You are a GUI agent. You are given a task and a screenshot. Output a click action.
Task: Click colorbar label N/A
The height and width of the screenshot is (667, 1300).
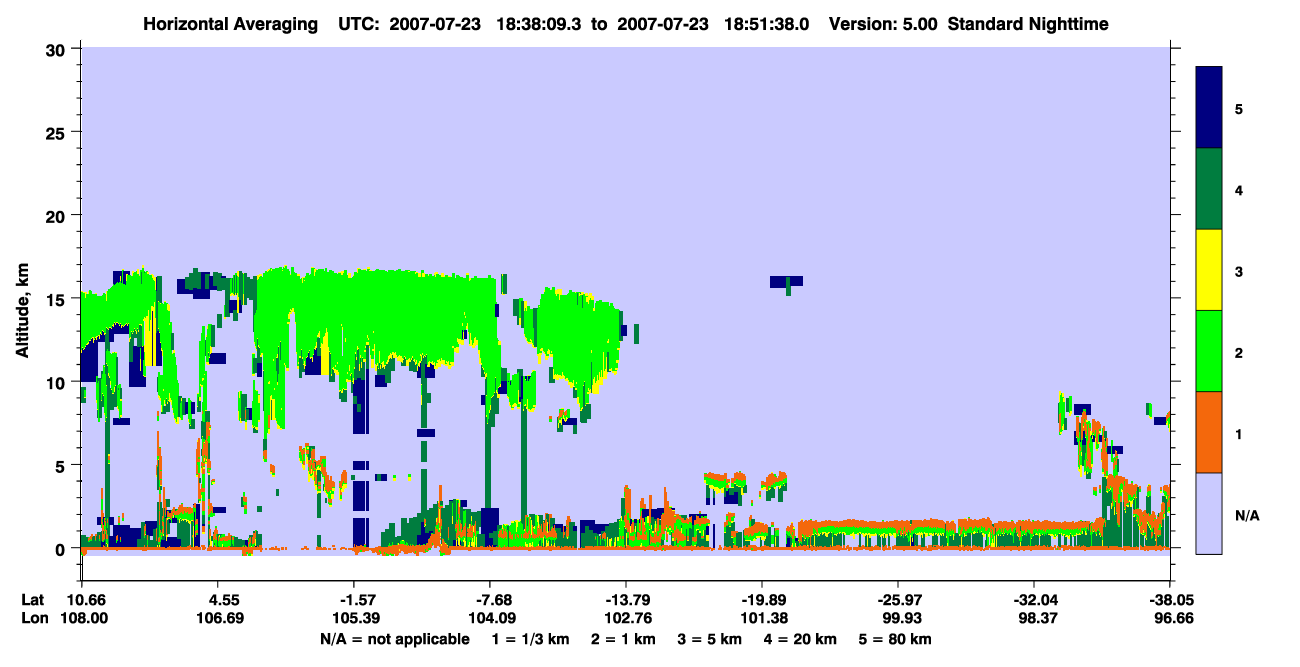[1246, 516]
